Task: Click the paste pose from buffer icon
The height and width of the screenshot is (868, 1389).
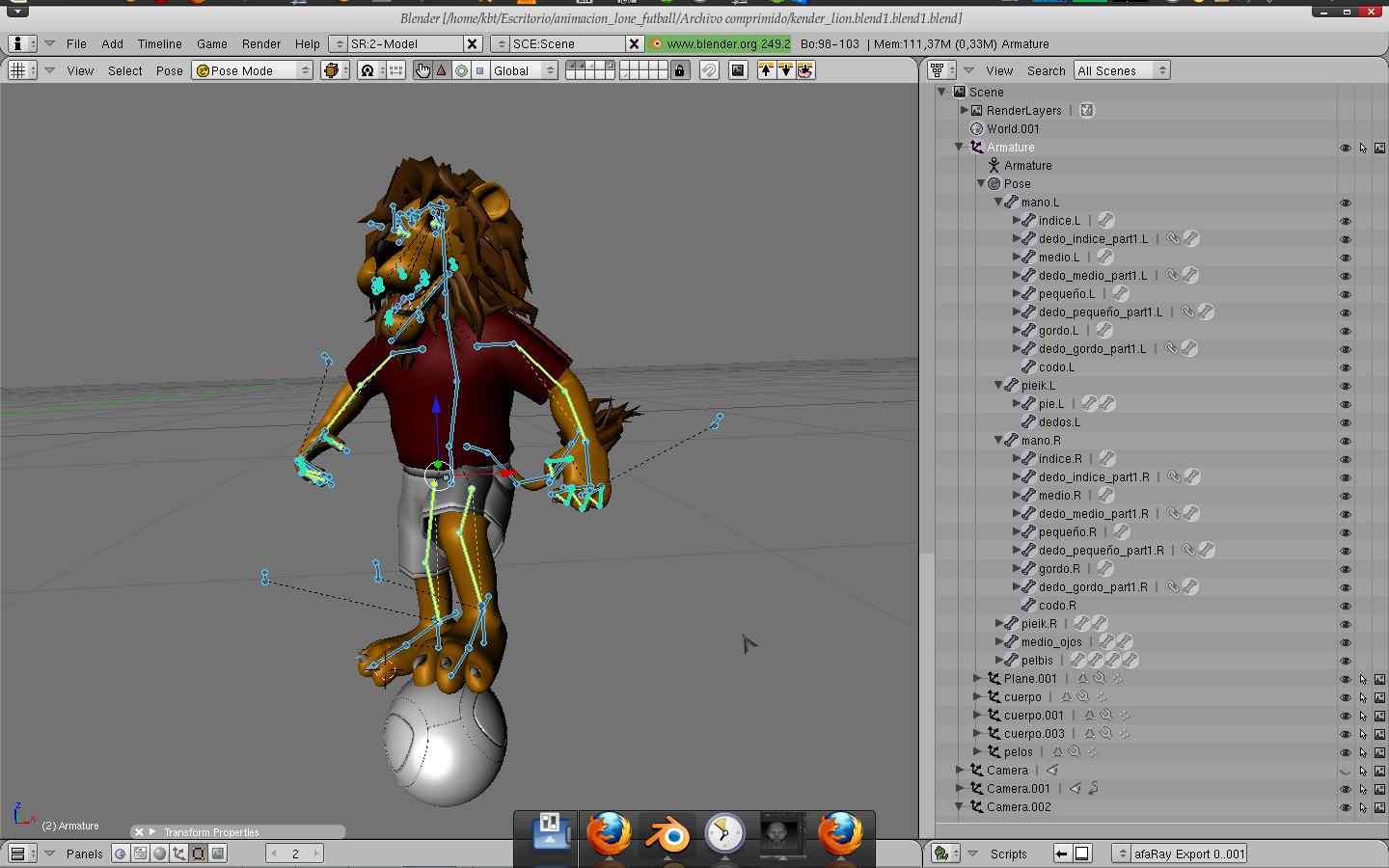Action: click(x=785, y=70)
